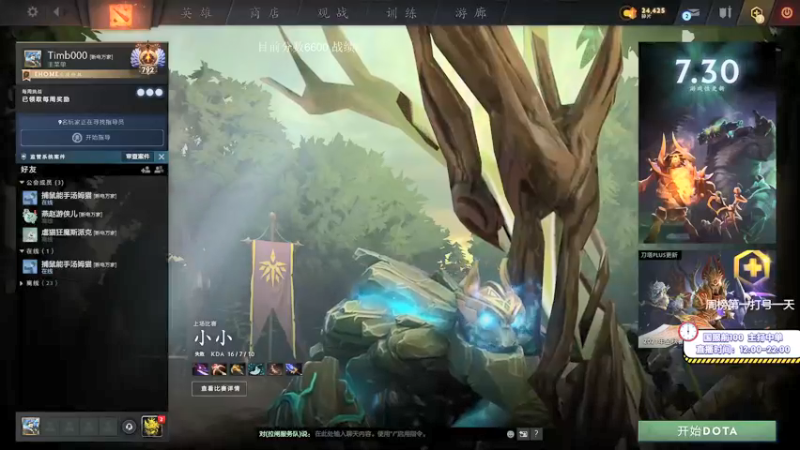
Task: Click the friends list options icon beside add friend
Action: [159, 169]
